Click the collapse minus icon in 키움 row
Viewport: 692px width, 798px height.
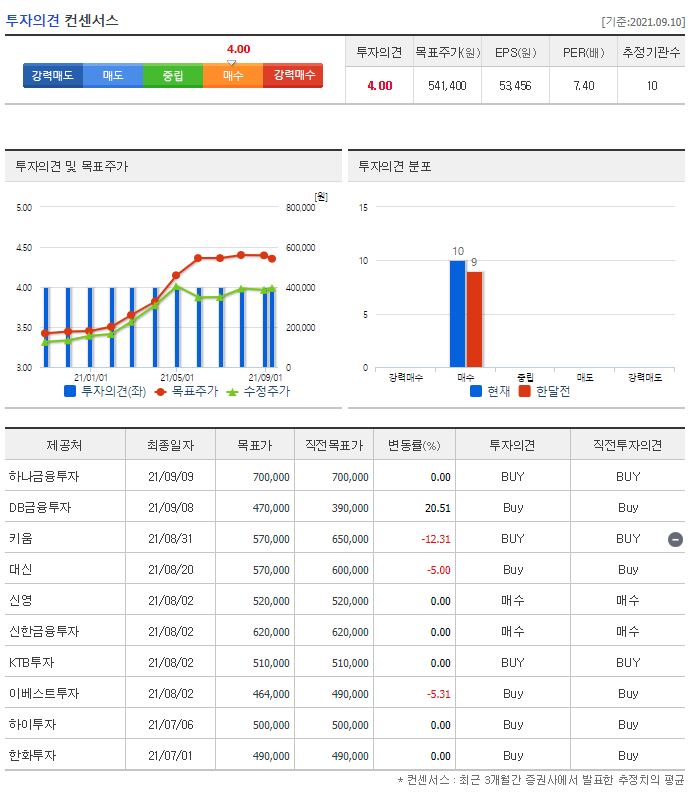tap(675, 539)
